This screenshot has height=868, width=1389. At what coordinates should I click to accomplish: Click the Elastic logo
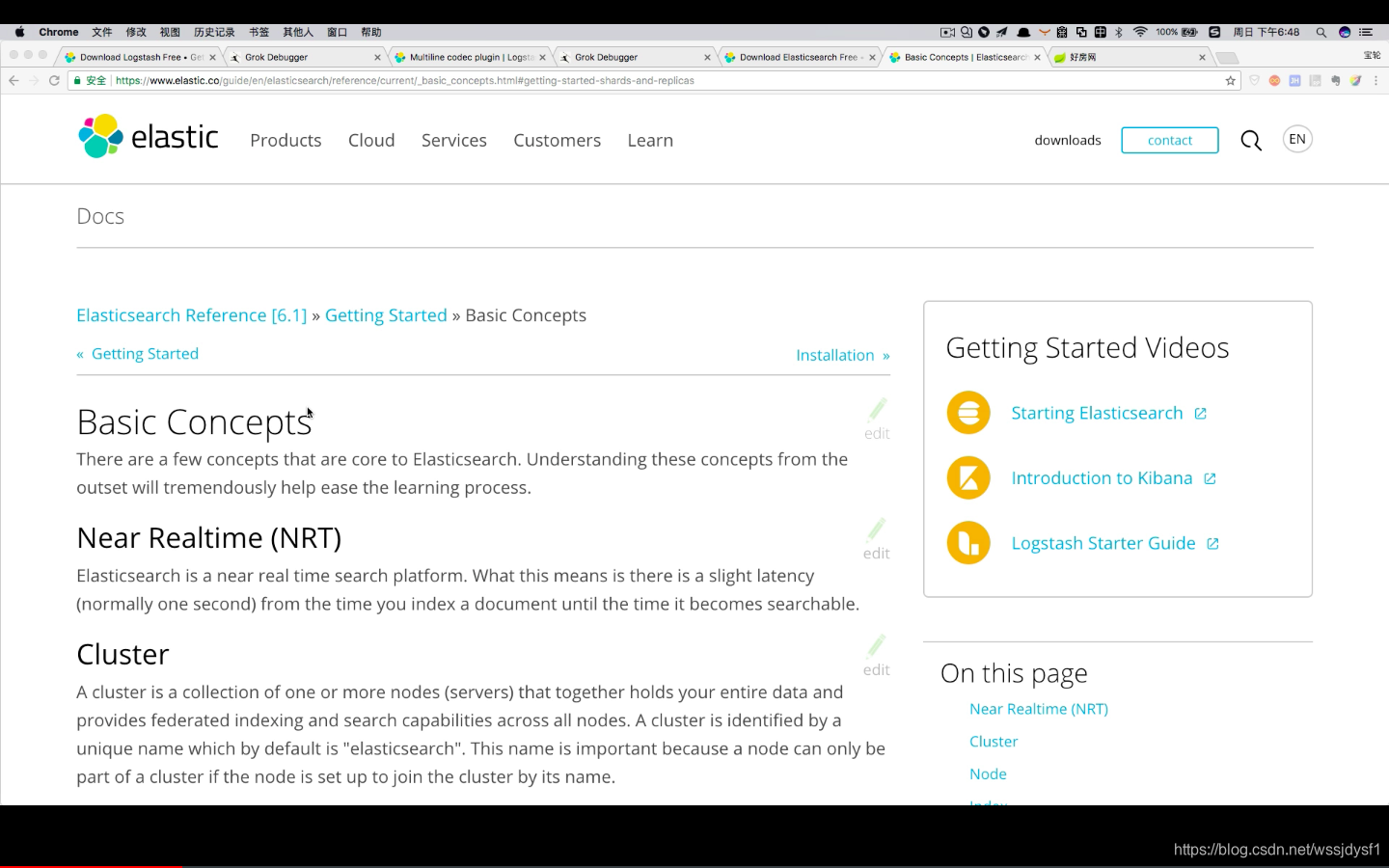pyautogui.click(x=149, y=137)
